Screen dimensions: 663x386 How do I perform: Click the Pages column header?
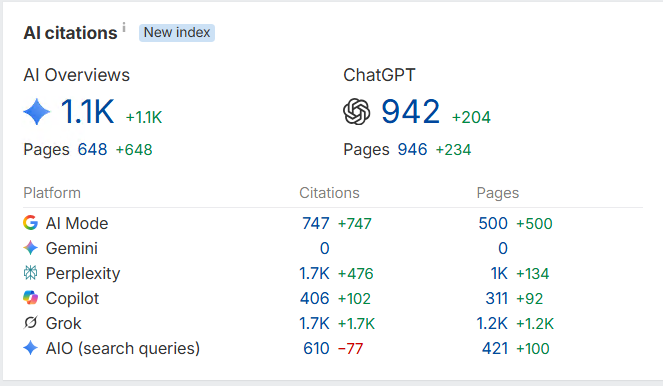498,193
